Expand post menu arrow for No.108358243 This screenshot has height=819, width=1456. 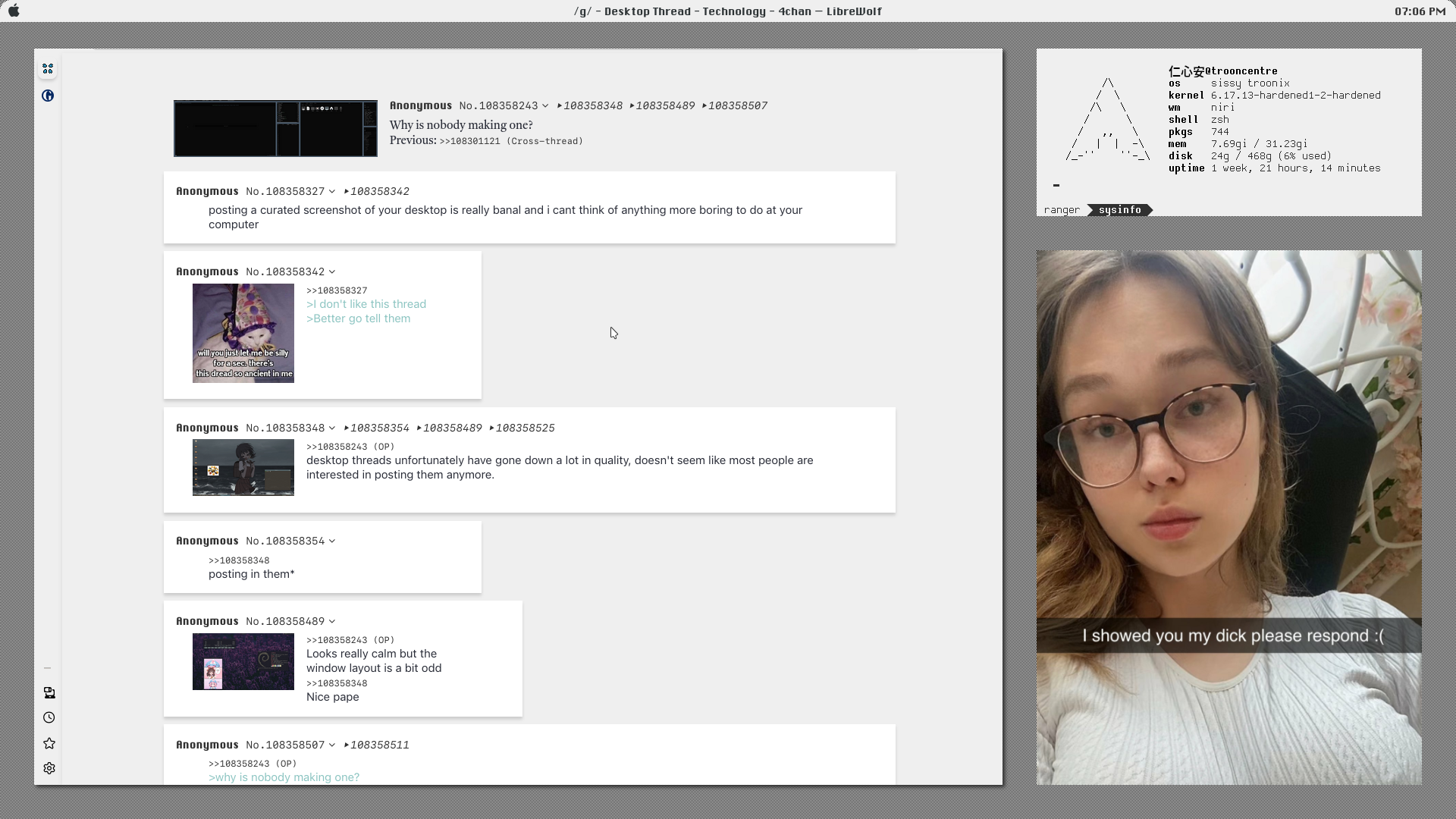545,106
